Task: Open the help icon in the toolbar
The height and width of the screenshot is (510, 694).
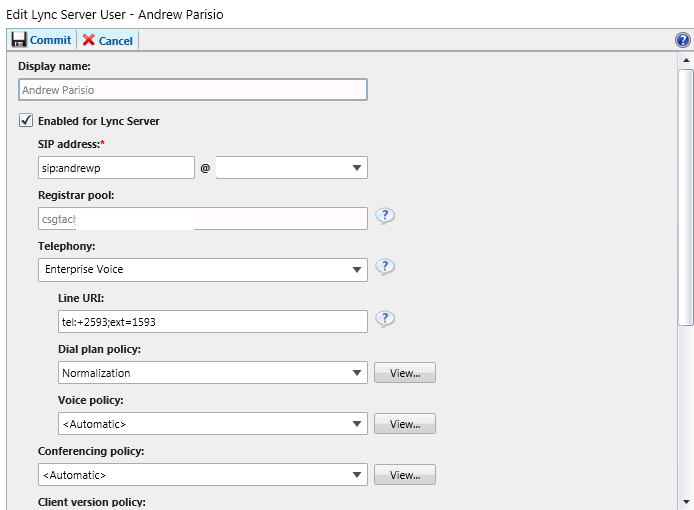Action: [683, 40]
